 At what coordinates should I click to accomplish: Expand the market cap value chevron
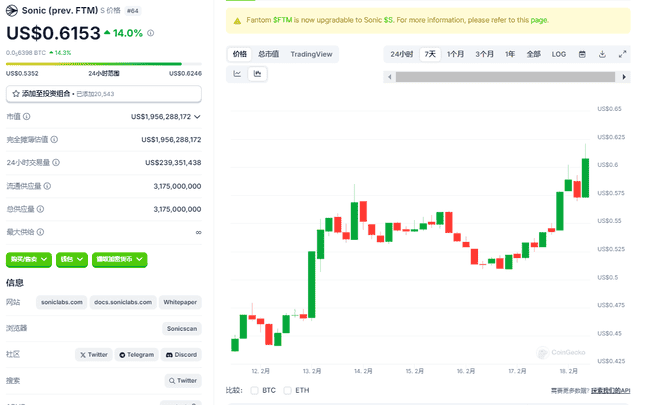pyautogui.click(x=197, y=117)
